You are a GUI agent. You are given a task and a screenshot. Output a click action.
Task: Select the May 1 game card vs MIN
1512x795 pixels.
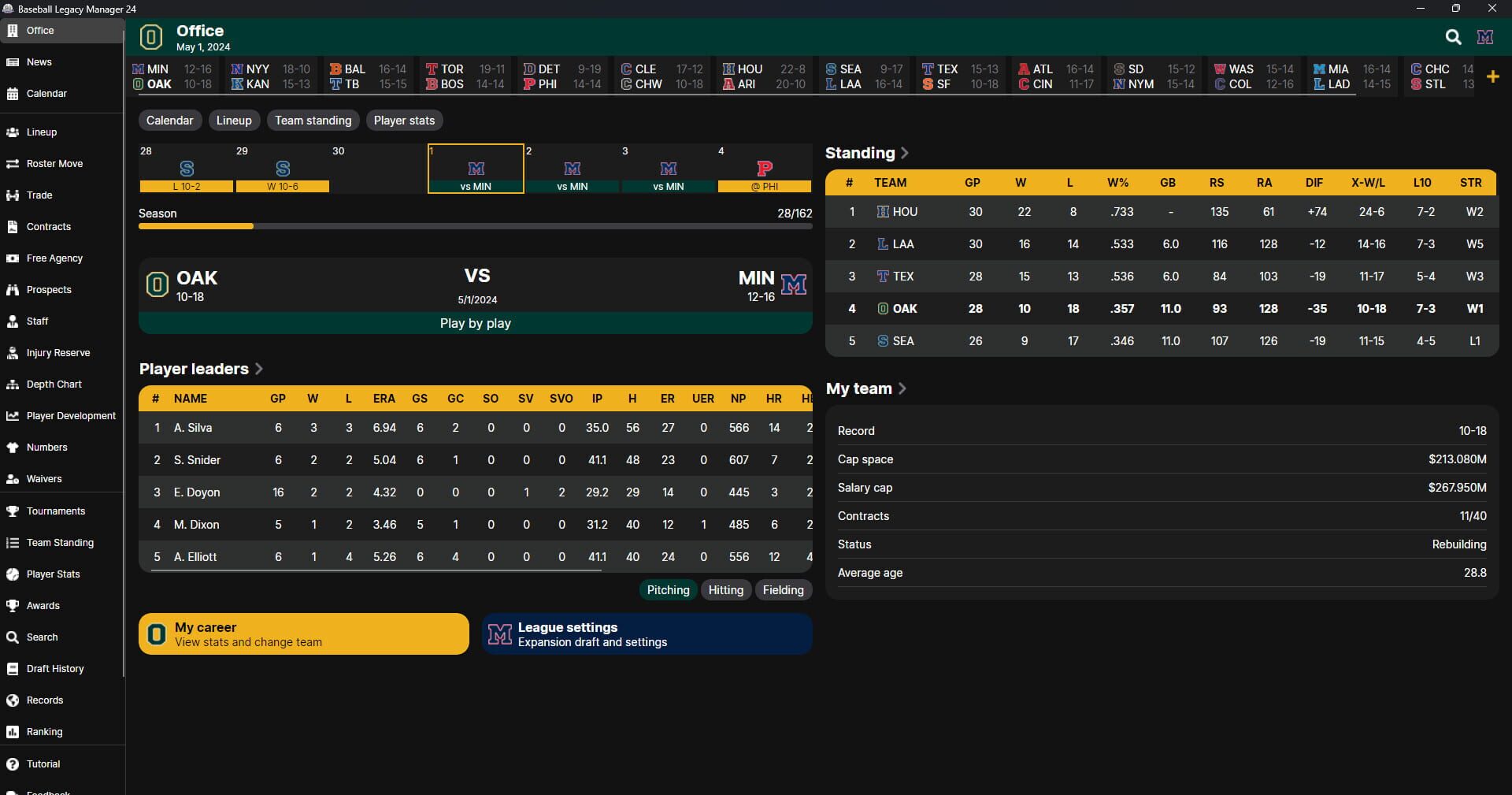pyautogui.click(x=475, y=168)
